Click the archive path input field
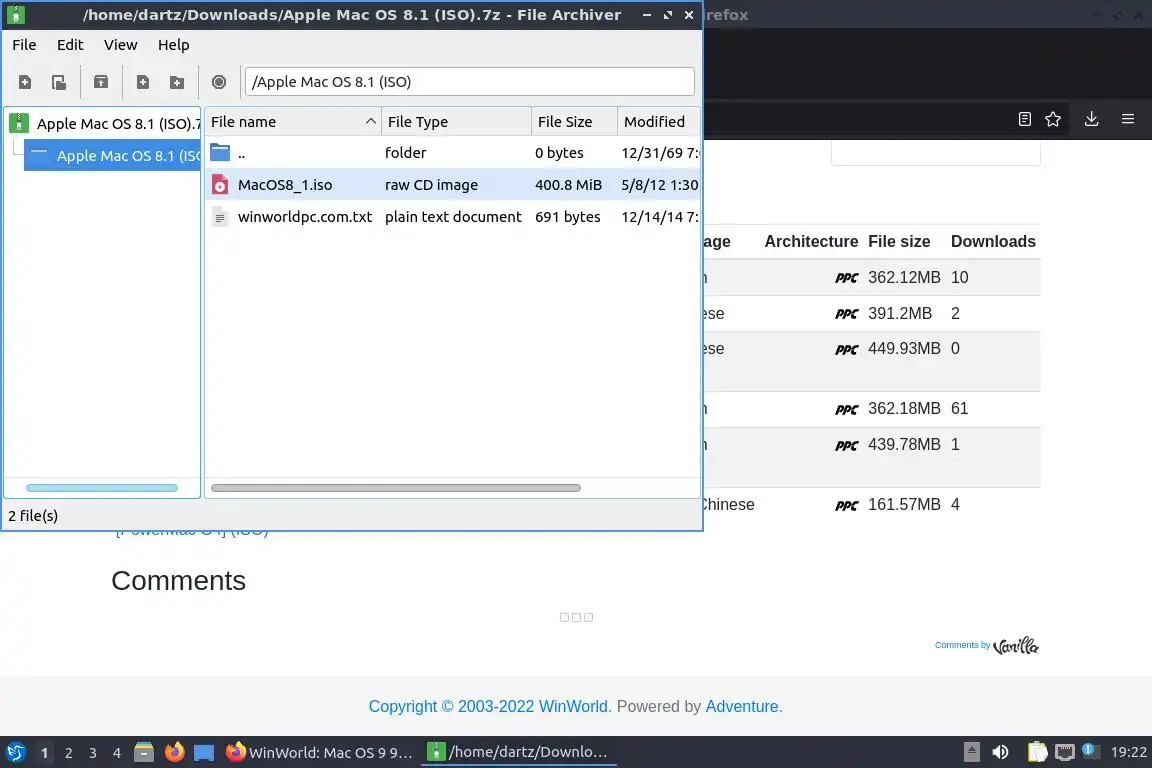This screenshot has height=768, width=1152. tap(470, 82)
